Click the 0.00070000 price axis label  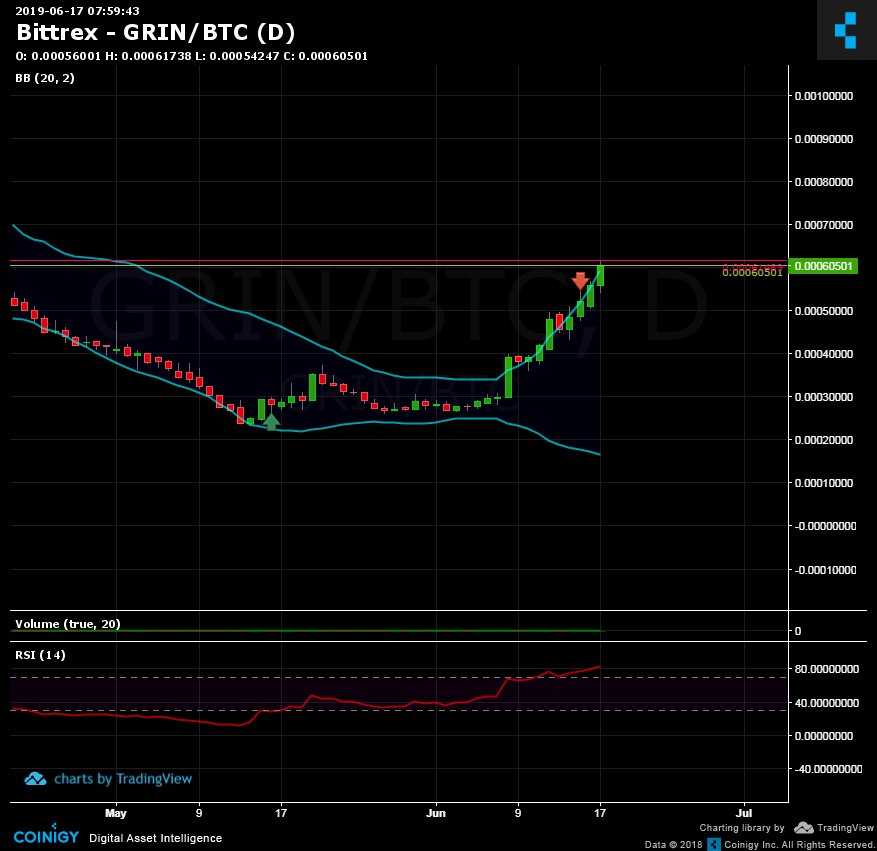[x=824, y=225]
